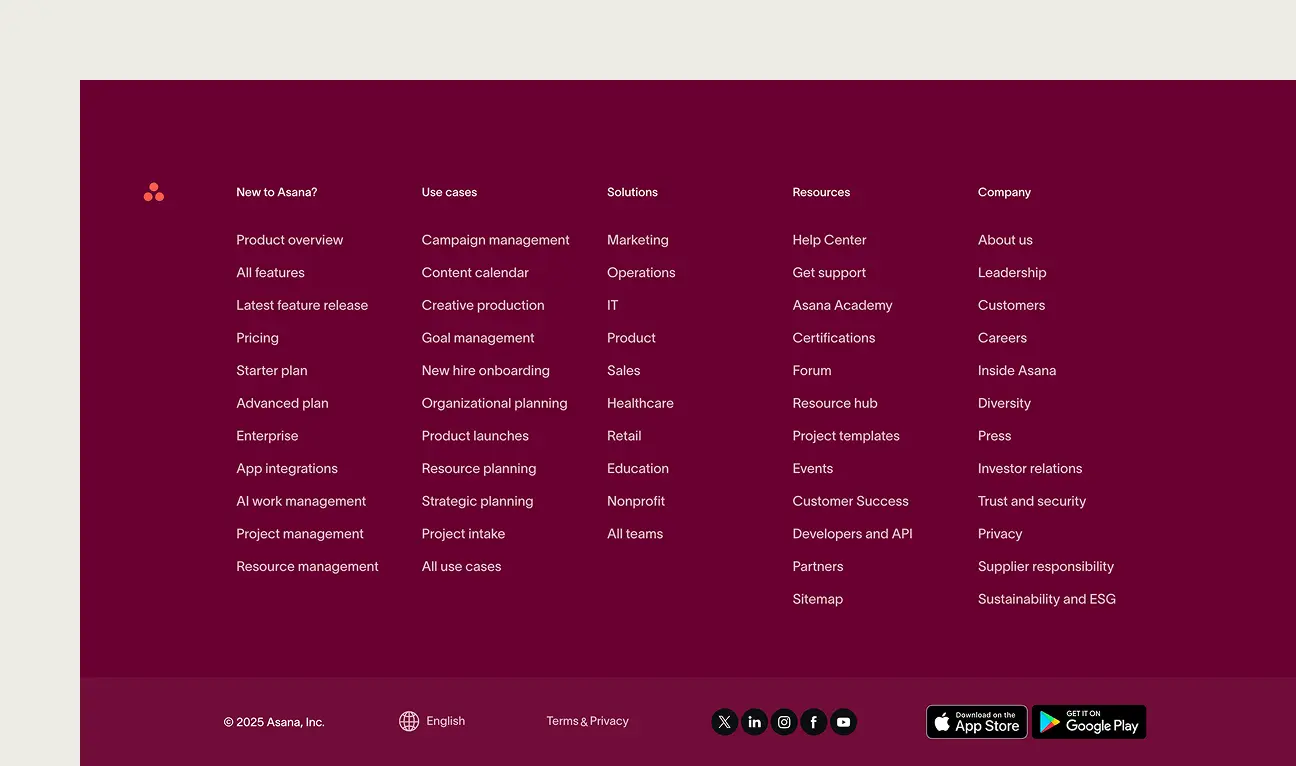Open Project intake link
1296x766 pixels.
[464, 534]
